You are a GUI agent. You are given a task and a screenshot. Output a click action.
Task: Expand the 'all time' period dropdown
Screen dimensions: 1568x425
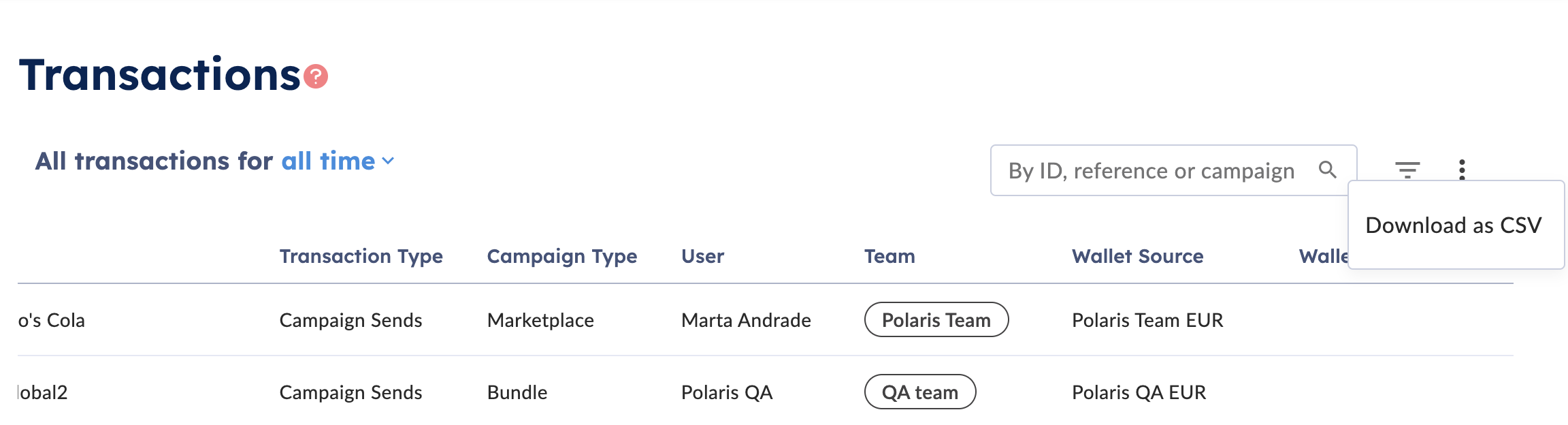point(329,161)
